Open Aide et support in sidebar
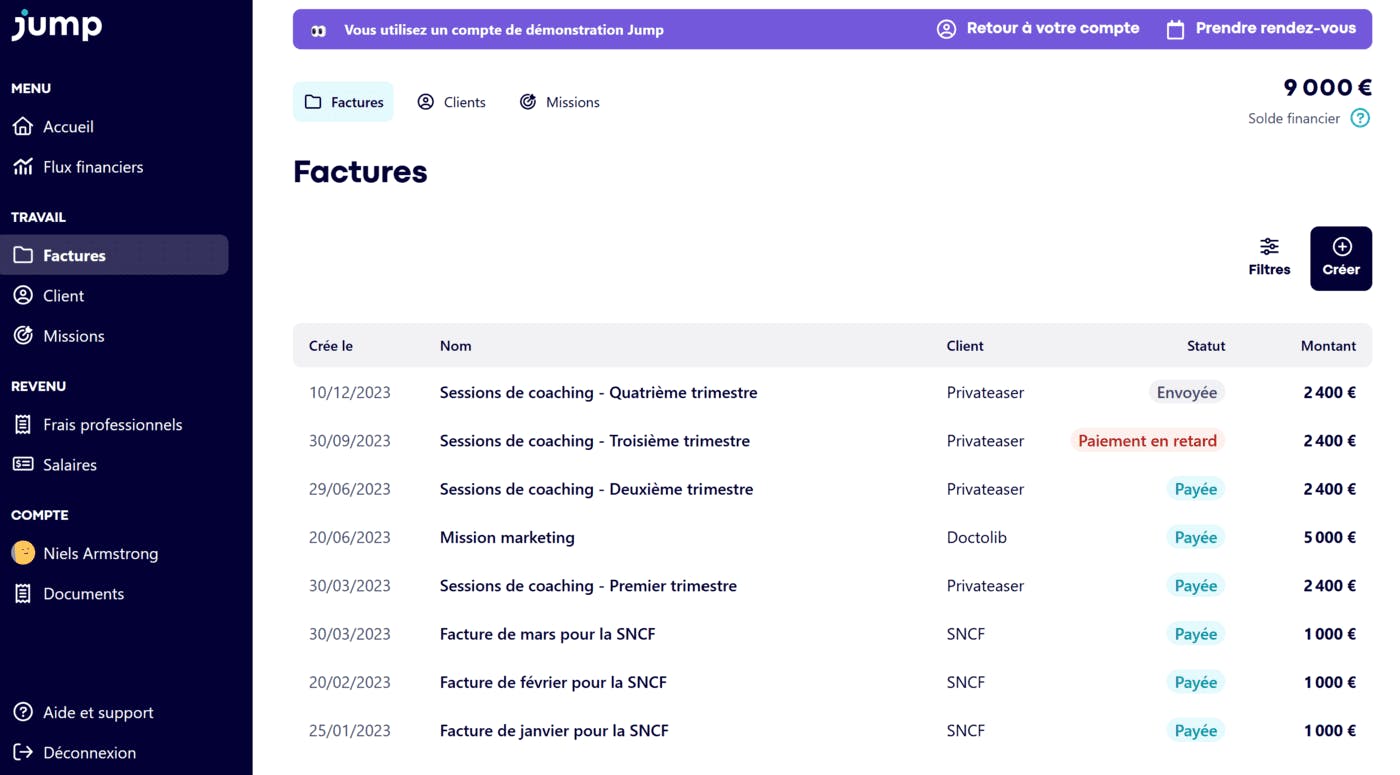Screen dimensions: 1400x775 pyautogui.click(x=97, y=713)
